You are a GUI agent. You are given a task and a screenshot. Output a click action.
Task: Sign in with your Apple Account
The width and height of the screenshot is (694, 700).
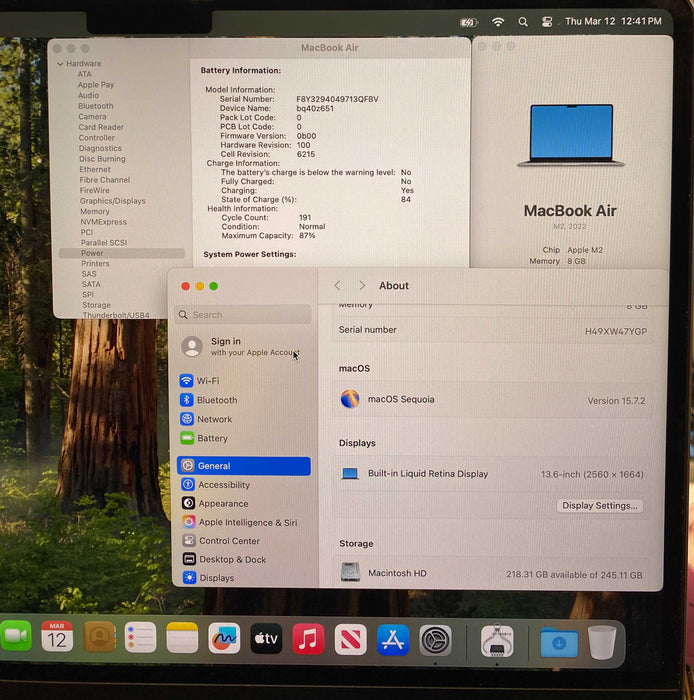pos(255,346)
